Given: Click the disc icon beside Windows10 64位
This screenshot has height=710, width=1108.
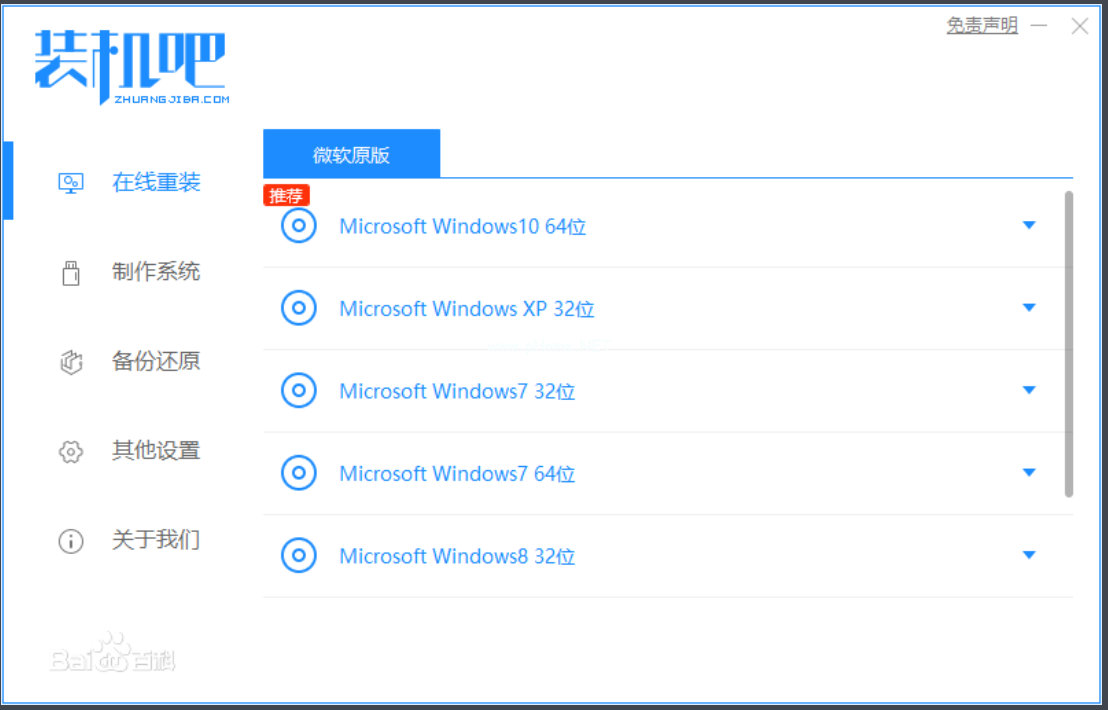Looking at the screenshot, I should click(298, 226).
